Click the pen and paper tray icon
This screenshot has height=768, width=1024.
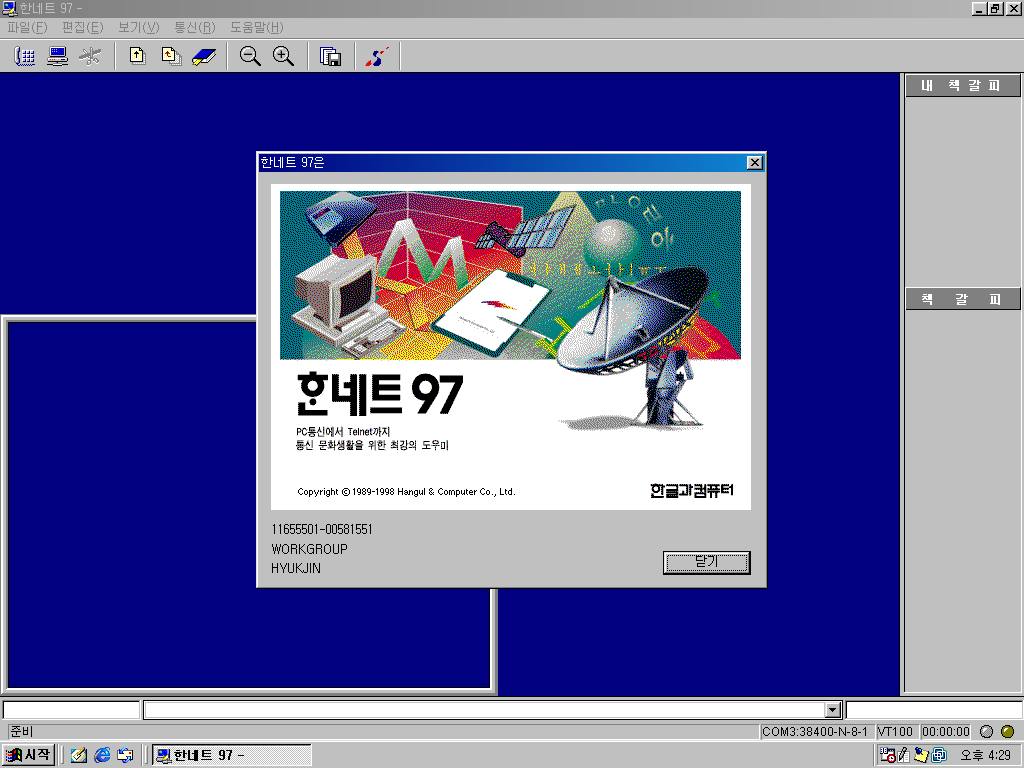coord(904,756)
